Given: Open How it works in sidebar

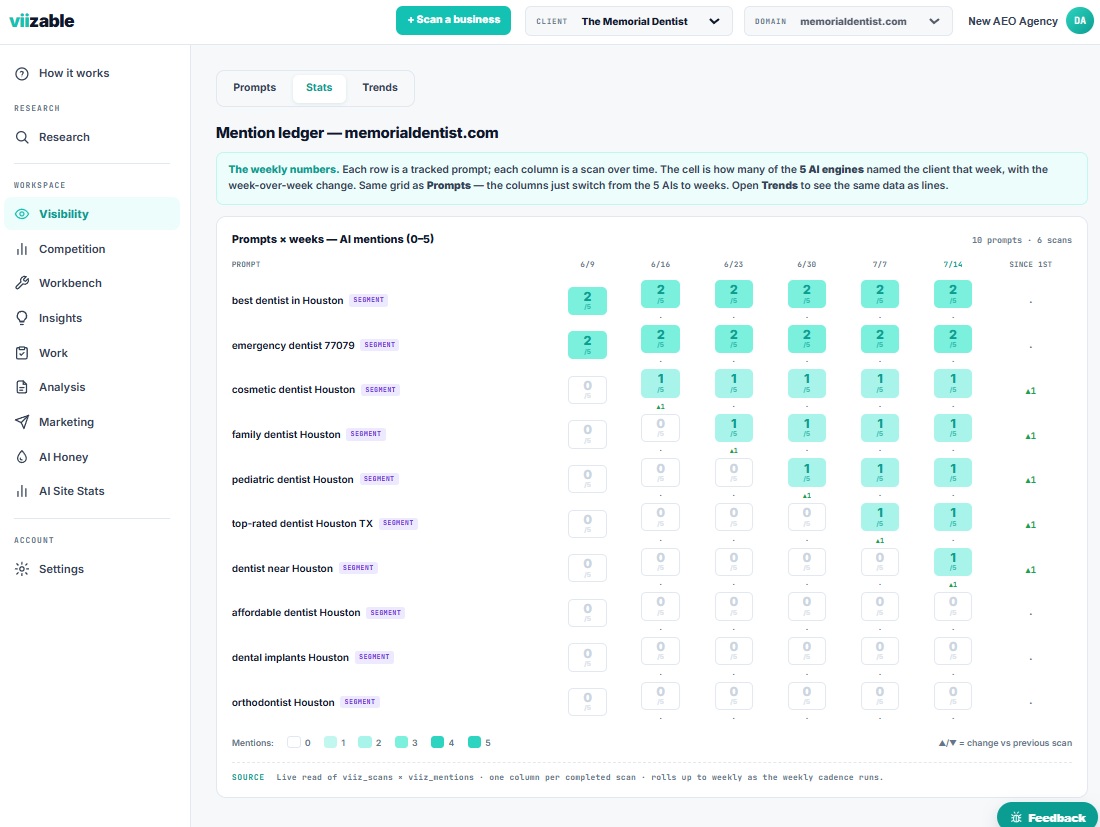Looking at the screenshot, I should click(x=92, y=74).
